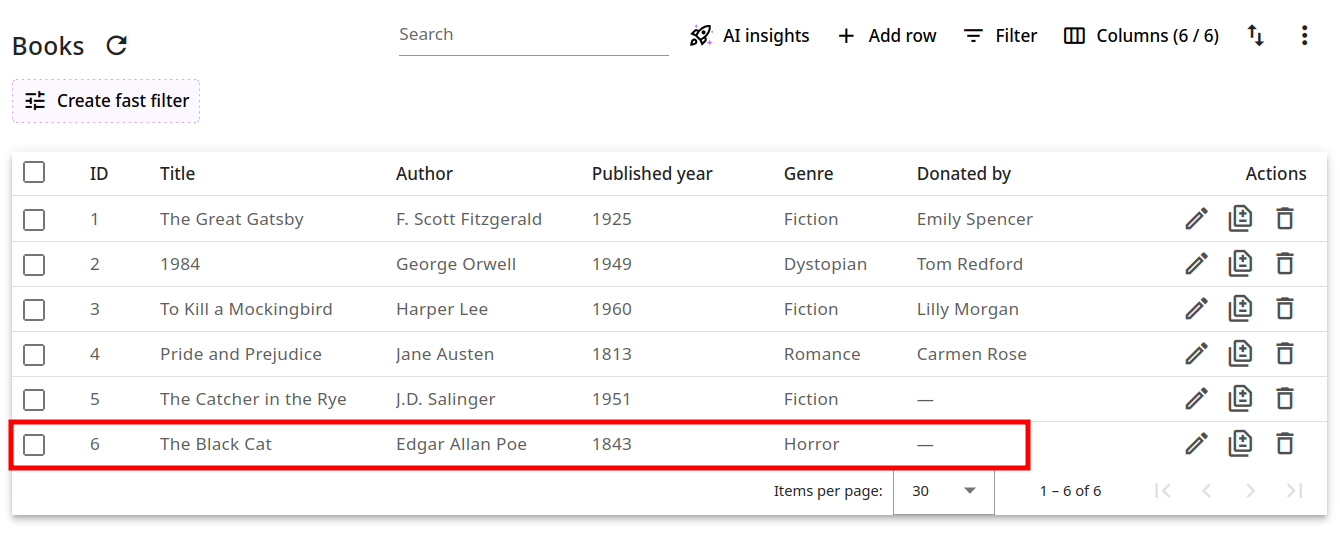Open the Columns (6 / 6) selector
The image size is (1340, 553).
(1141, 36)
